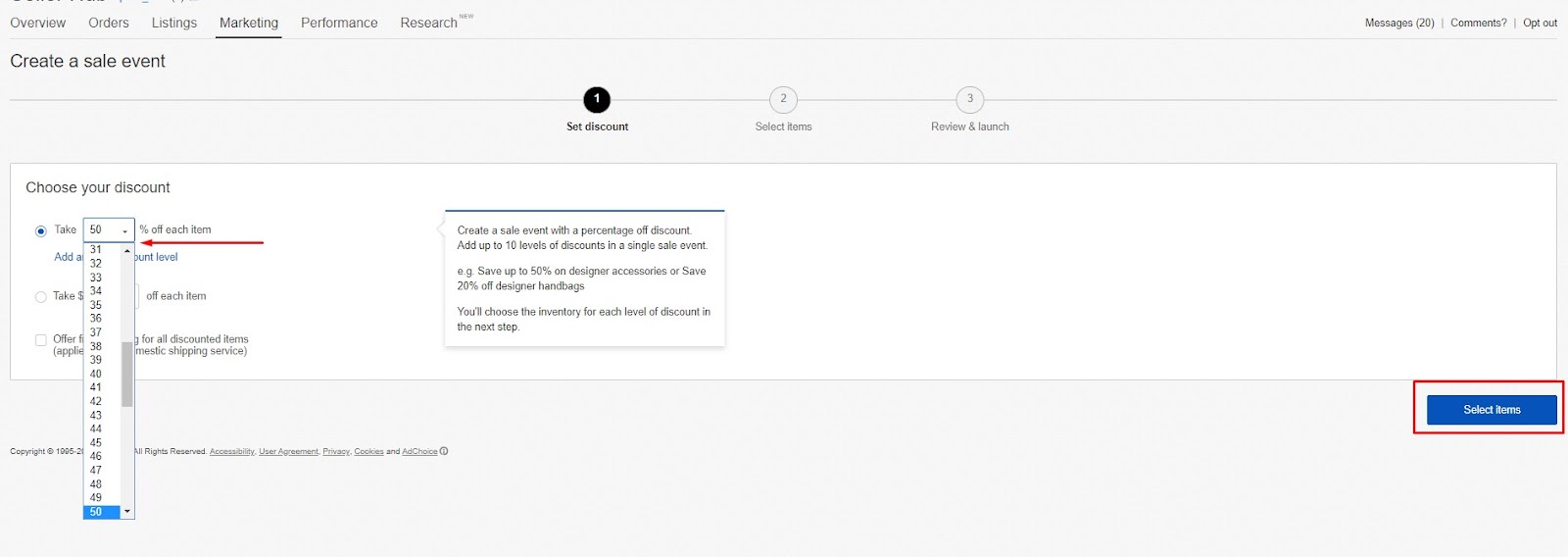This screenshot has width=1568, height=557.
Task: Click the dropdown list scrollbar thumb
Action: (x=127, y=374)
